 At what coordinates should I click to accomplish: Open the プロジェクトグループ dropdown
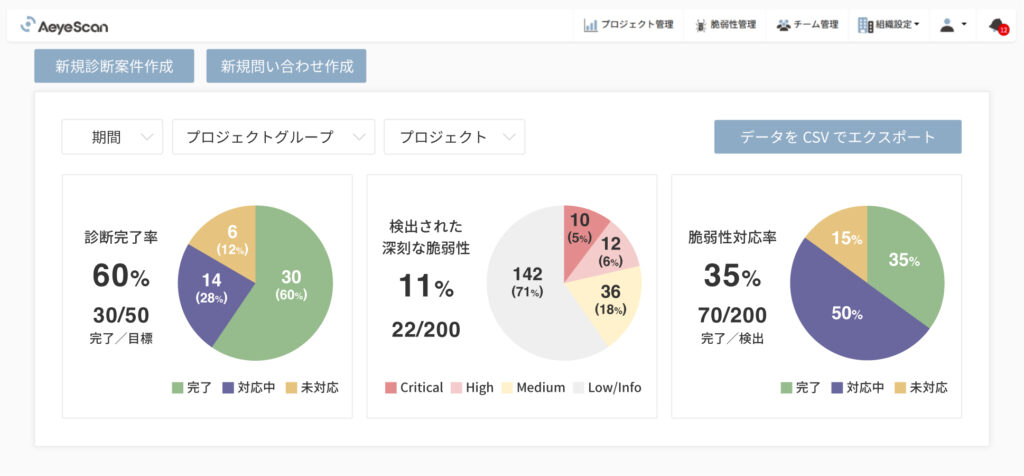click(273, 137)
